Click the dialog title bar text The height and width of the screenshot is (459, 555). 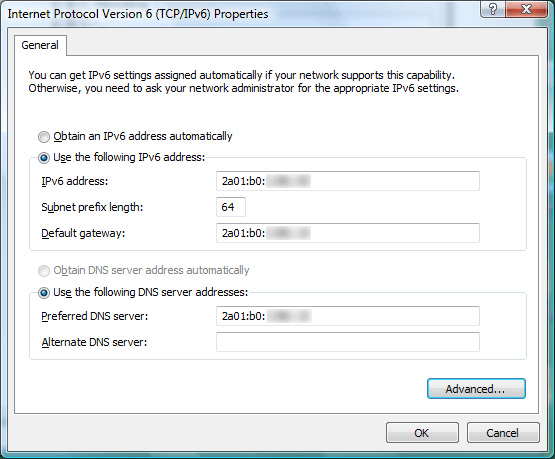pyautogui.click(x=138, y=14)
